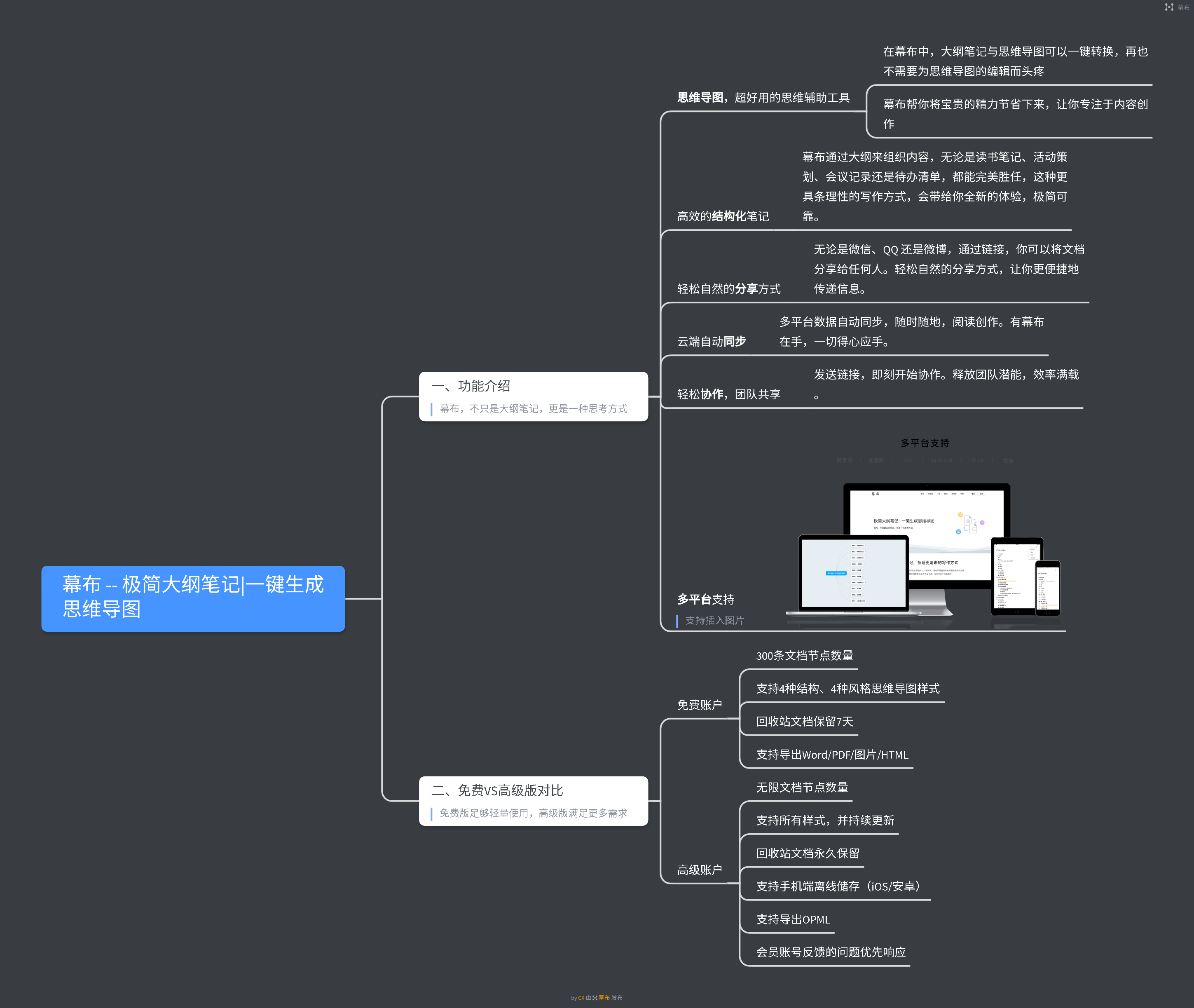The image size is (1194, 1008).
Task: Select the 一、功能介绍 node card
Action: tap(534, 396)
